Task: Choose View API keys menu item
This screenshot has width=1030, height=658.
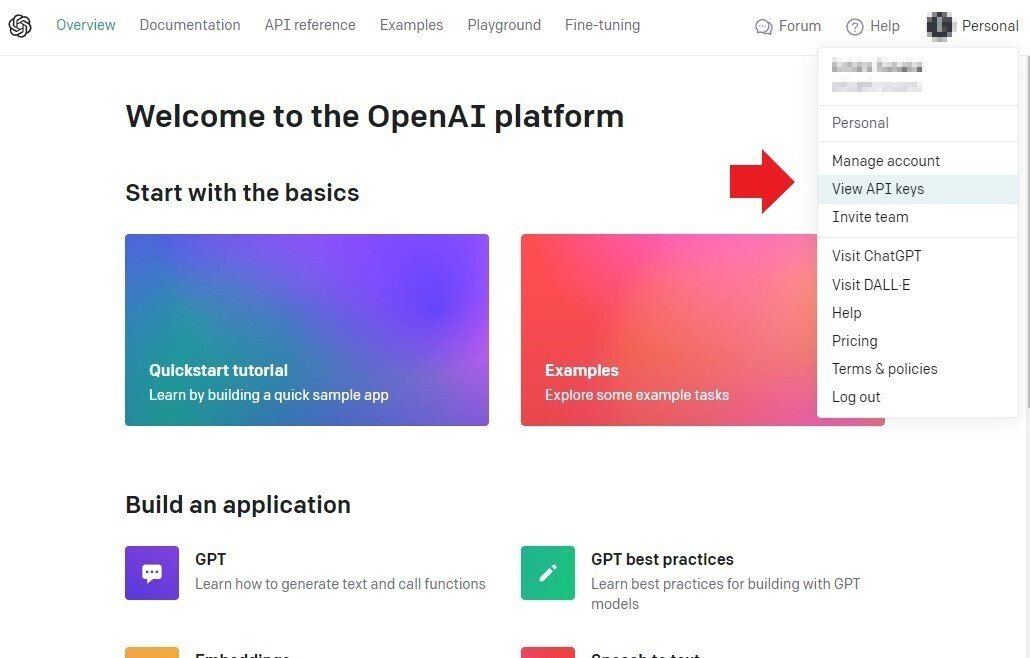Action: pyautogui.click(x=918, y=189)
